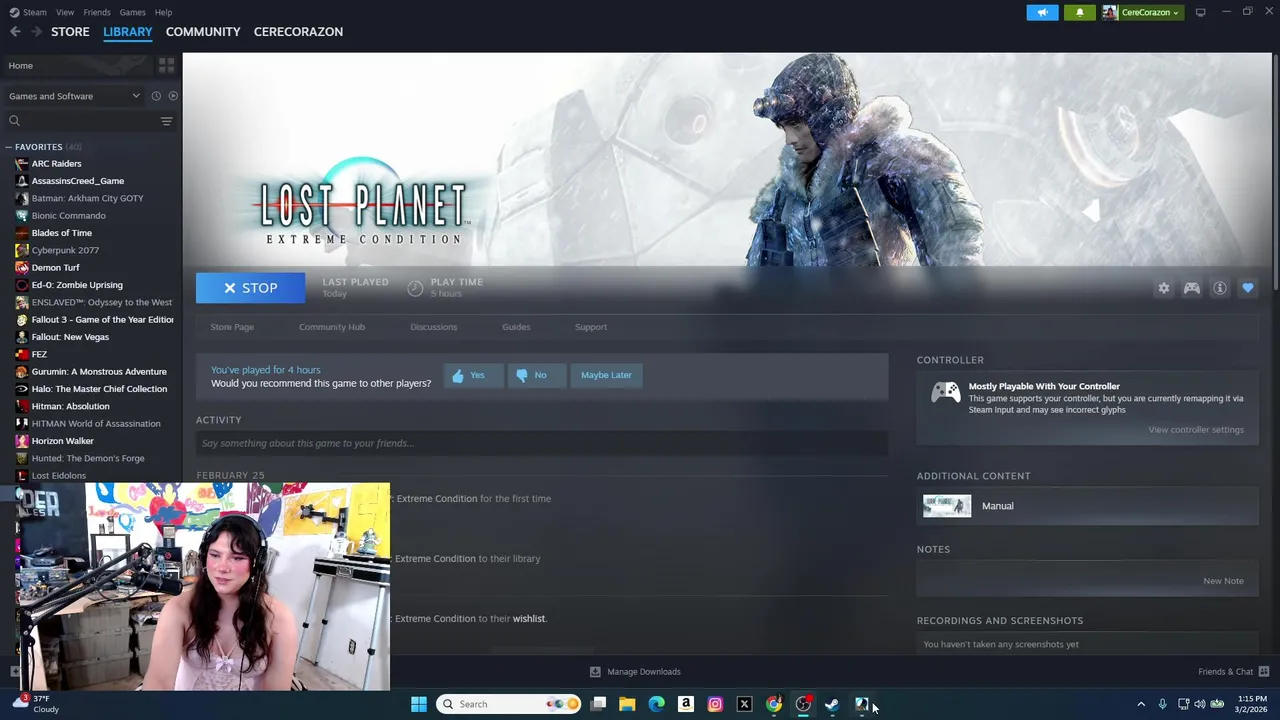Select Demon Turf game
Screen dimensions: 1280x720
(x=55, y=268)
